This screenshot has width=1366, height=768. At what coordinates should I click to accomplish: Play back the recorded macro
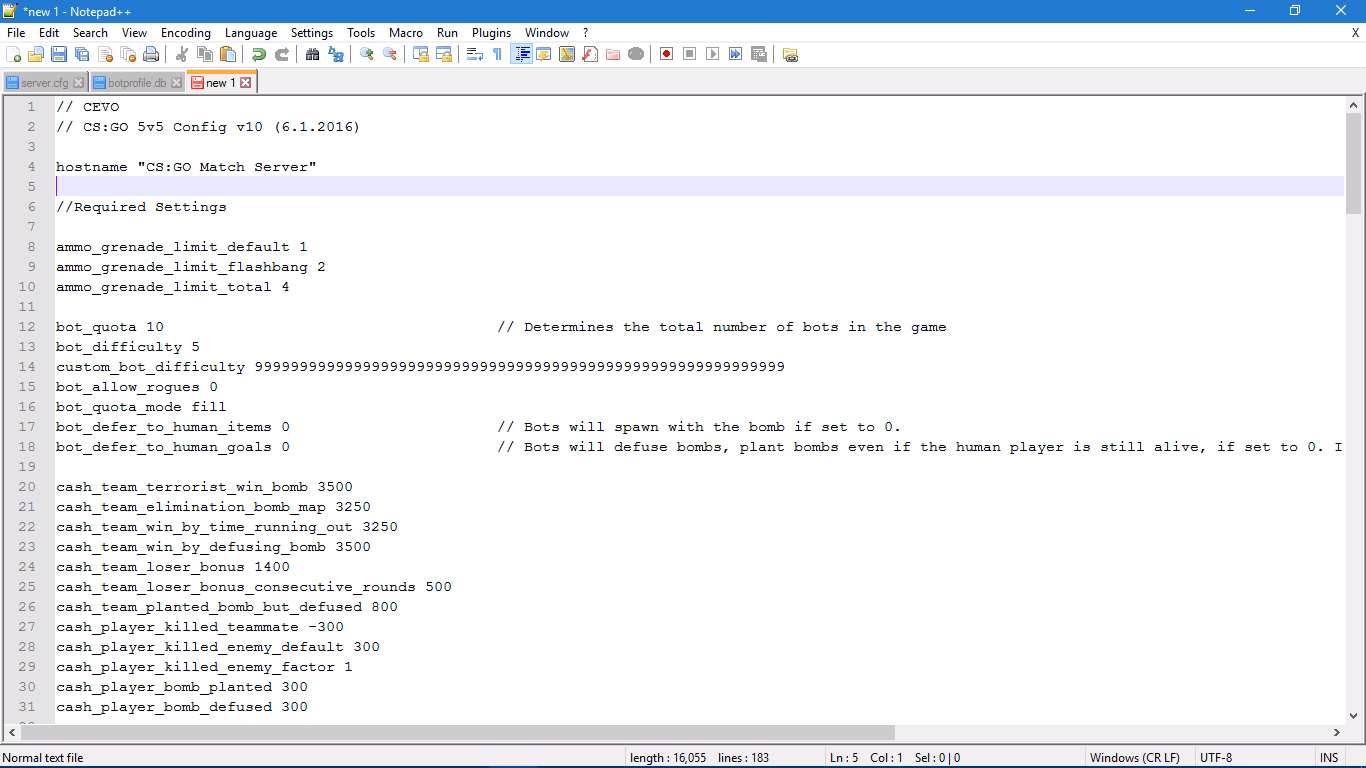click(713, 54)
